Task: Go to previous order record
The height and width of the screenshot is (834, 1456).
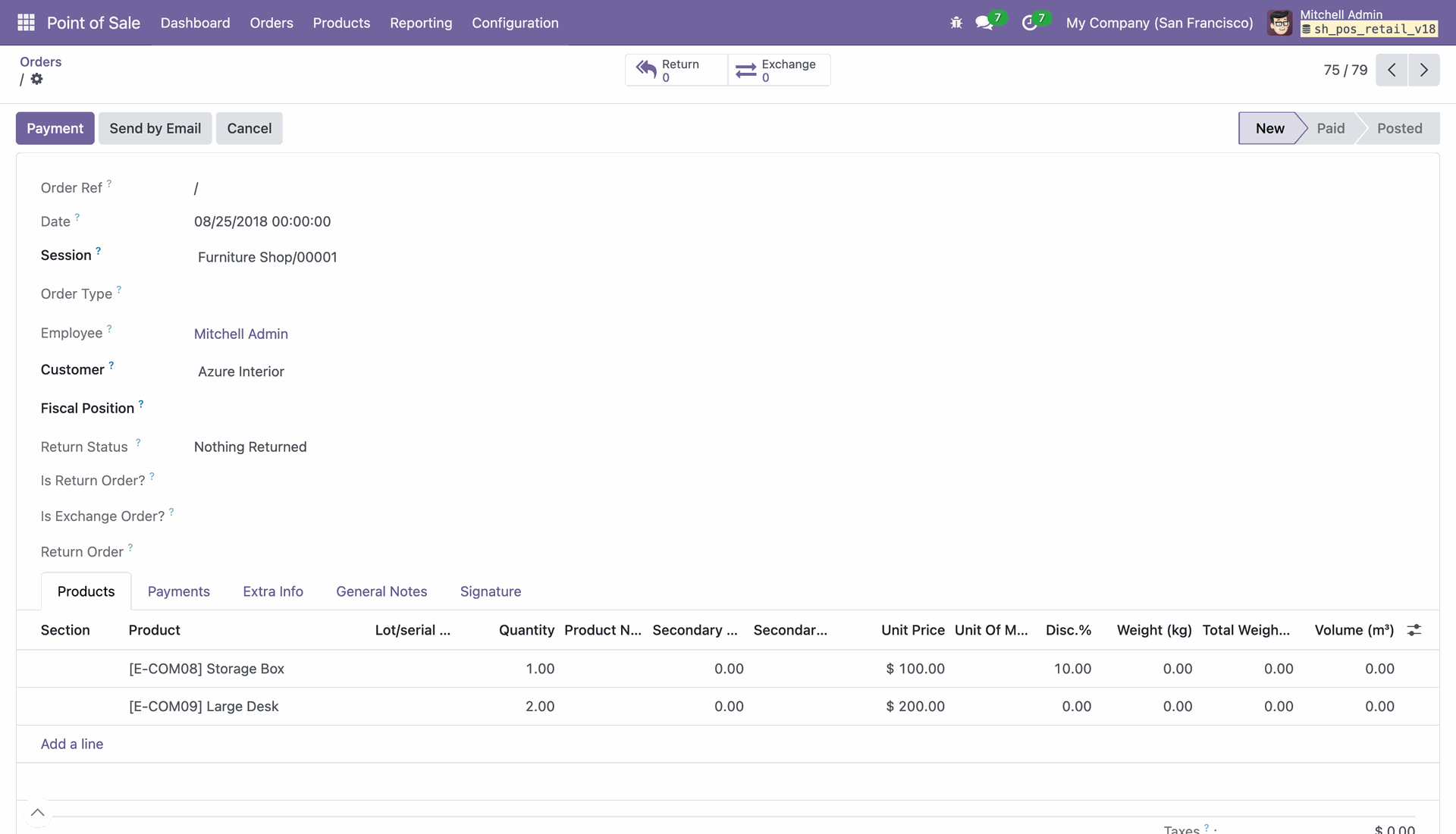Action: 1392,70
